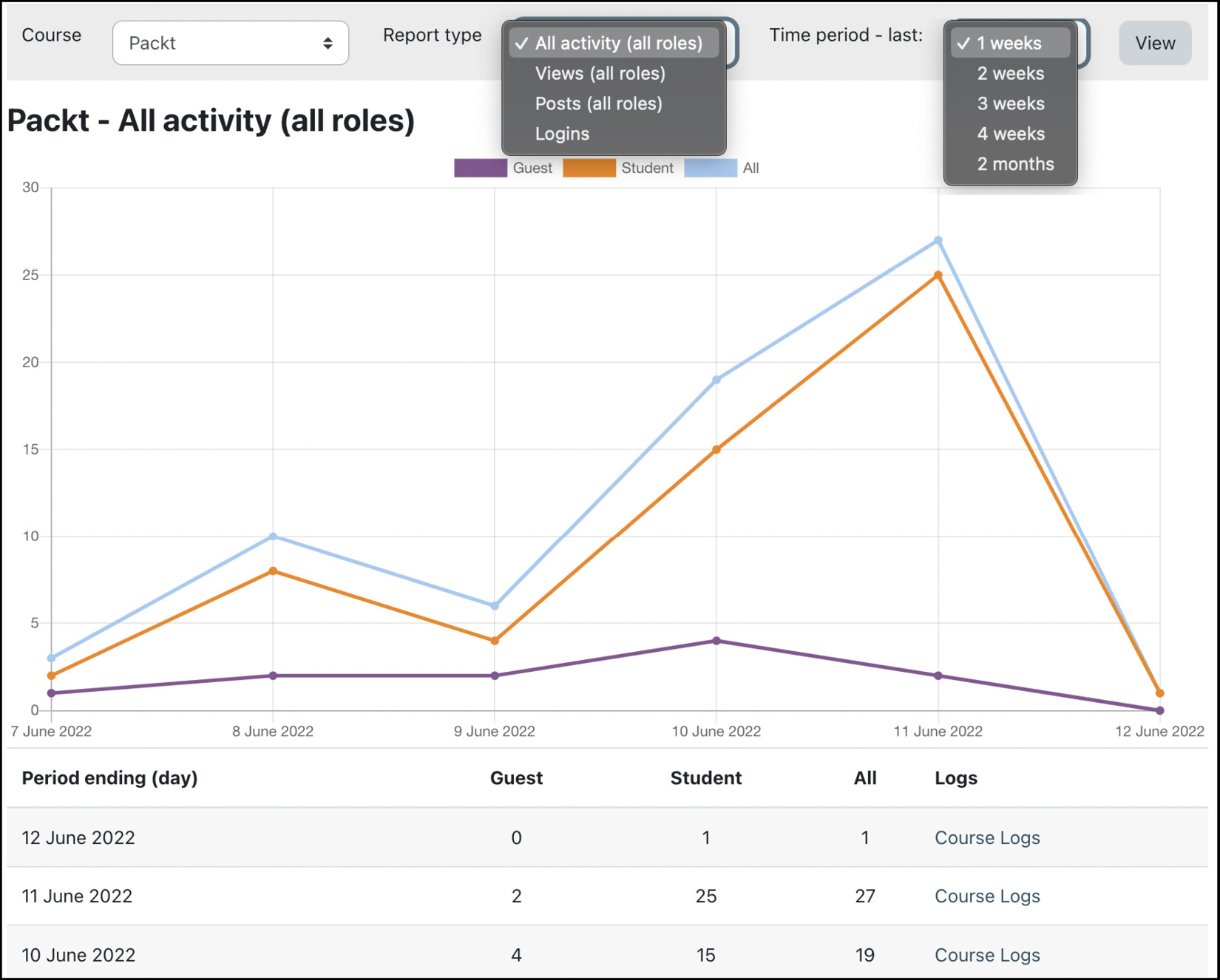Click the Period ending (day) column header
The image size is (1220, 980).
coord(109,777)
